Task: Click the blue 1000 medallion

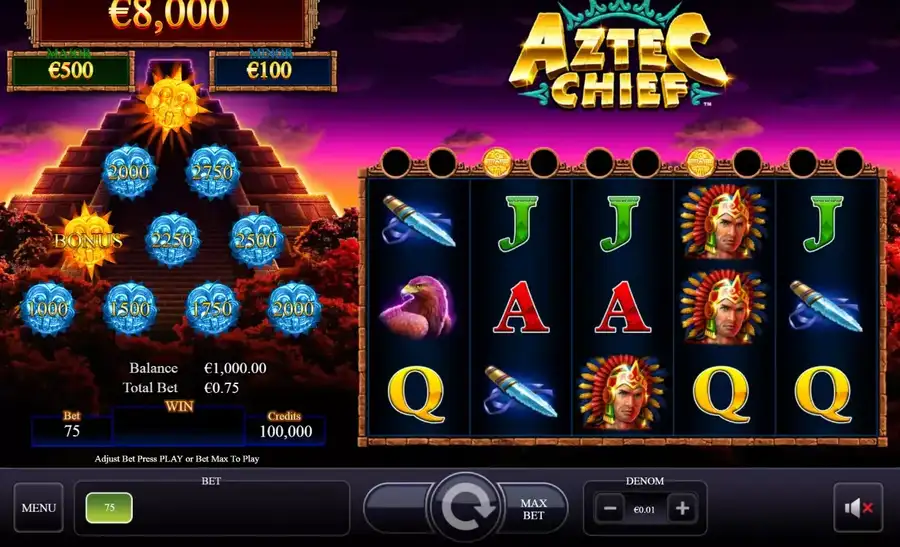Action: click(48, 309)
